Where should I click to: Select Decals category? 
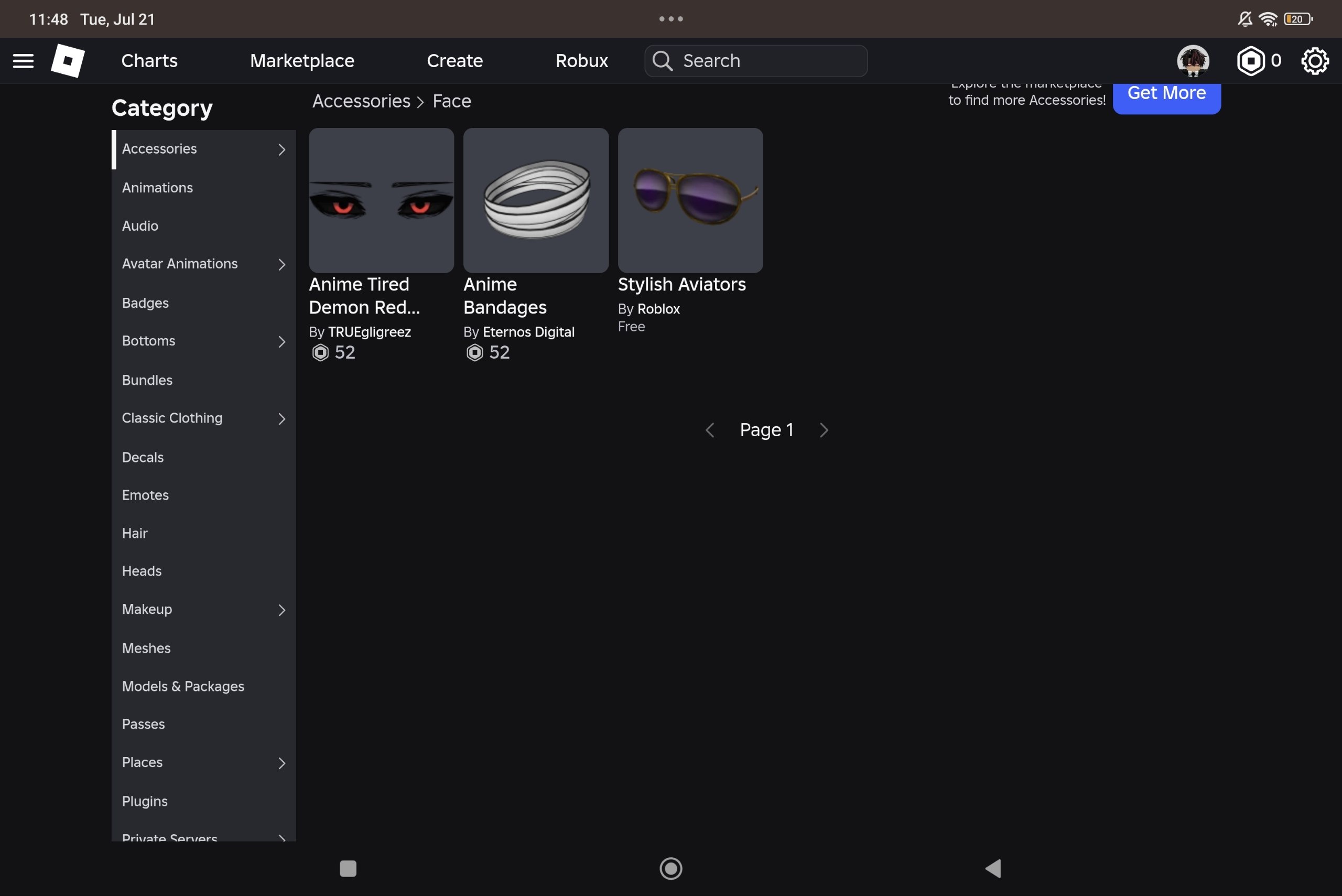click(x=203, y=457)
